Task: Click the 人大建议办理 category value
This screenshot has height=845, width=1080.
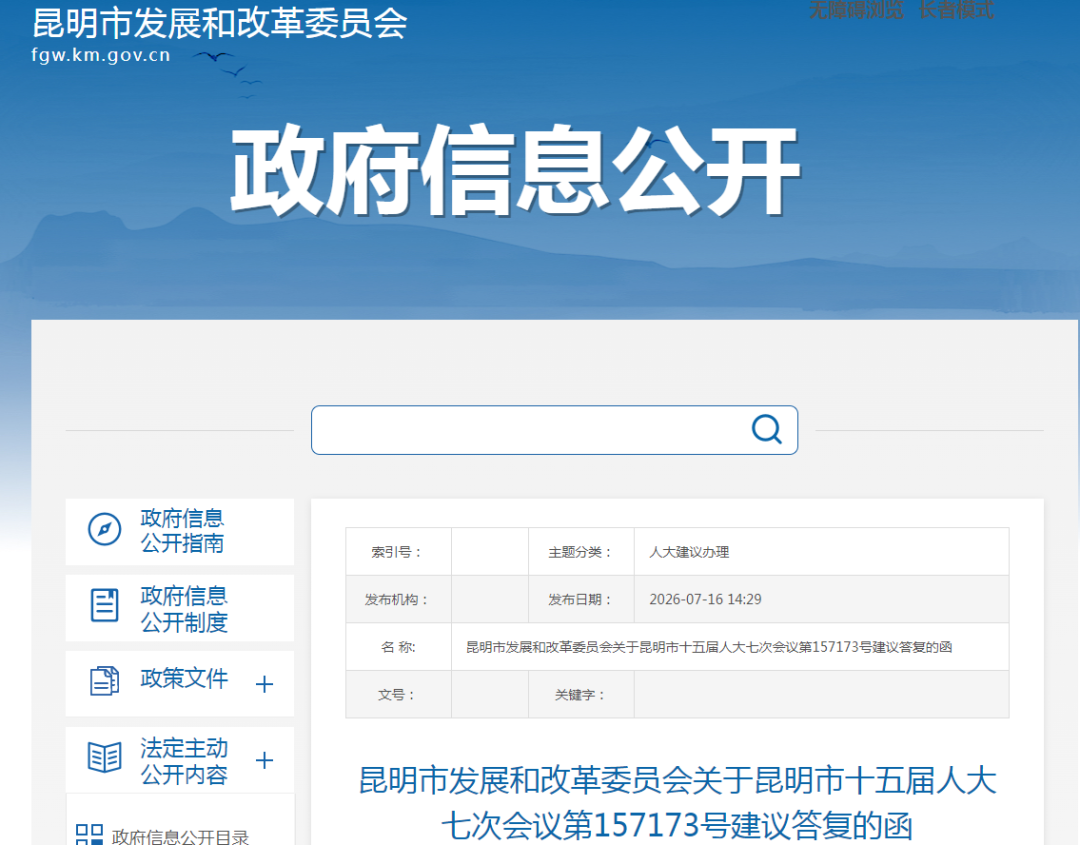Action: (689, 552)
